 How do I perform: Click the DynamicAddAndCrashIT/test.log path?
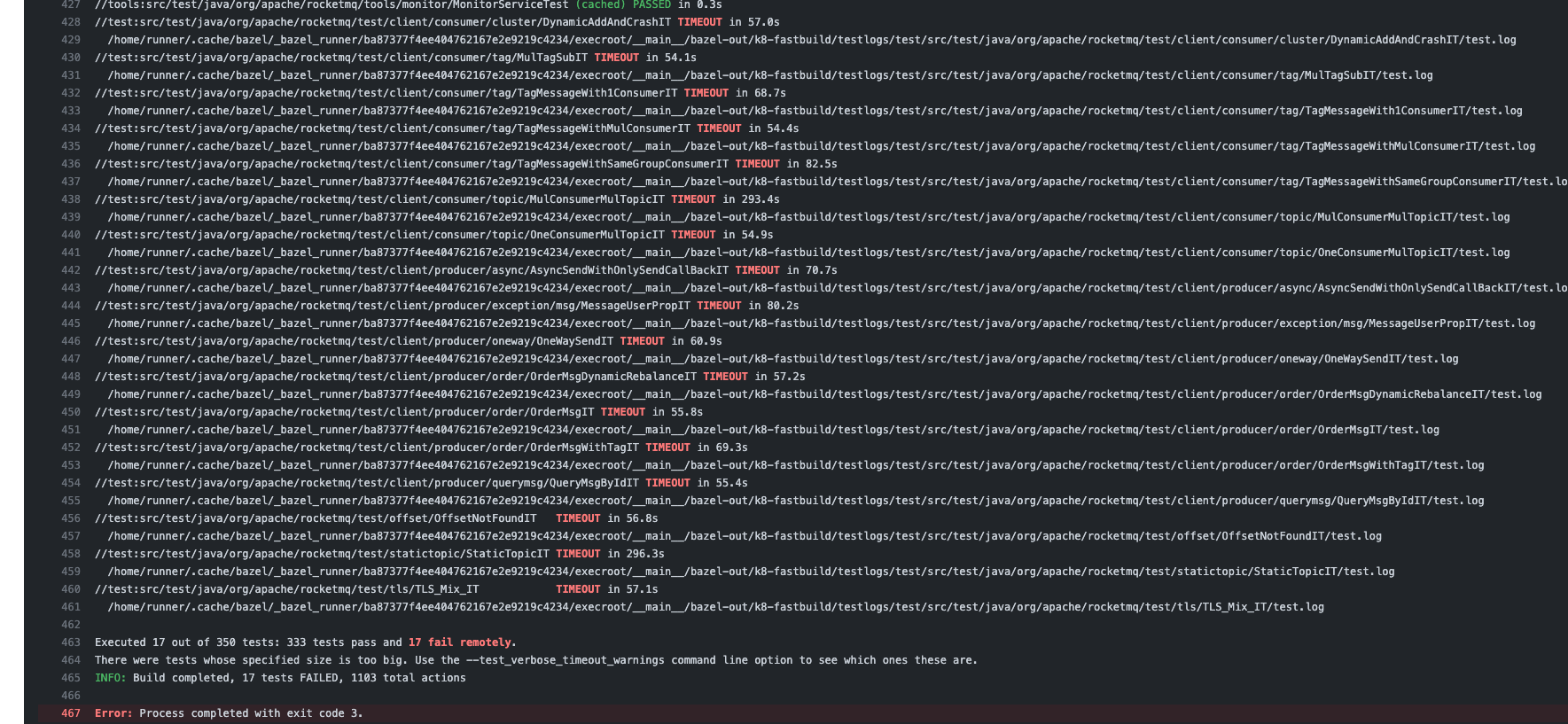812,40
